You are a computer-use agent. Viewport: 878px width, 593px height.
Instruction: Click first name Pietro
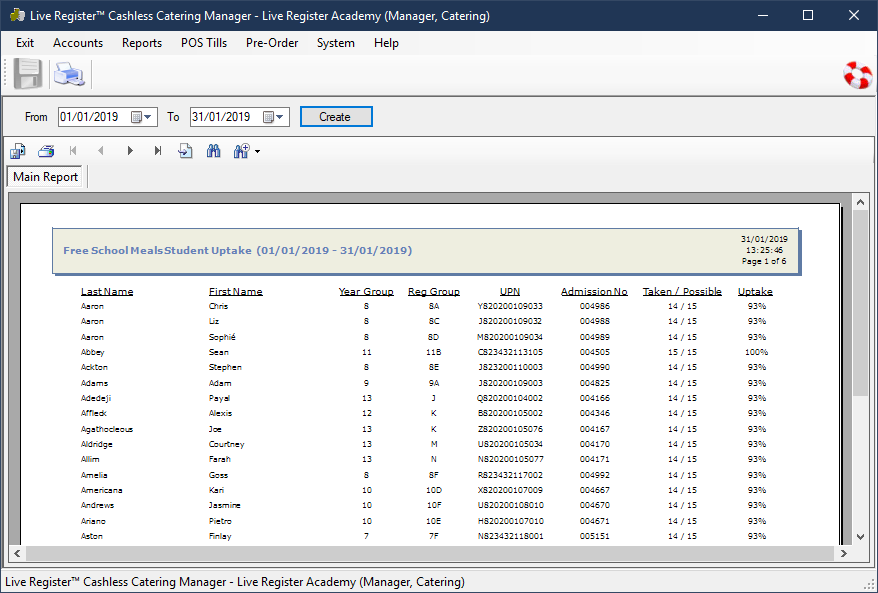click(x=220, y=521)
